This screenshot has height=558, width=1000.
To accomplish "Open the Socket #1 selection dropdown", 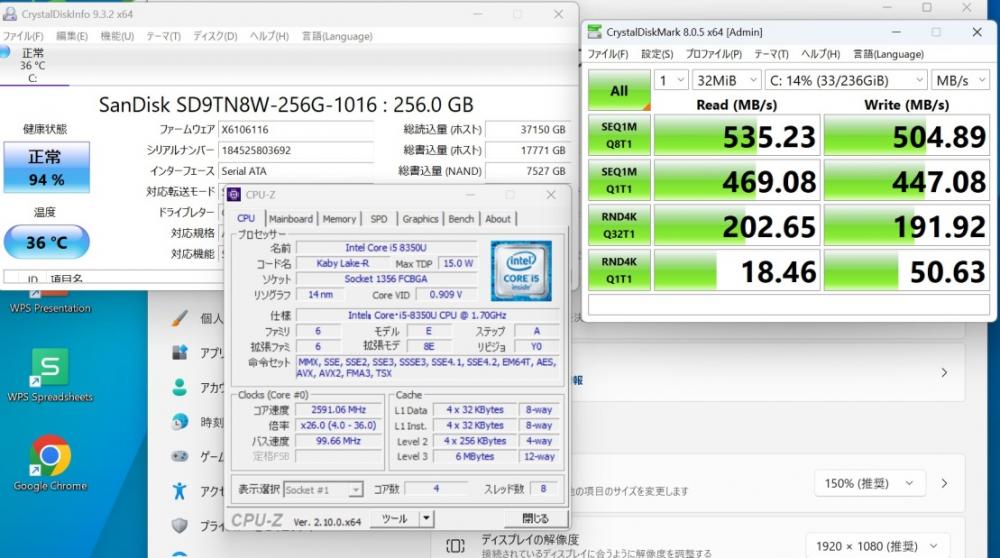I will 323,489.
